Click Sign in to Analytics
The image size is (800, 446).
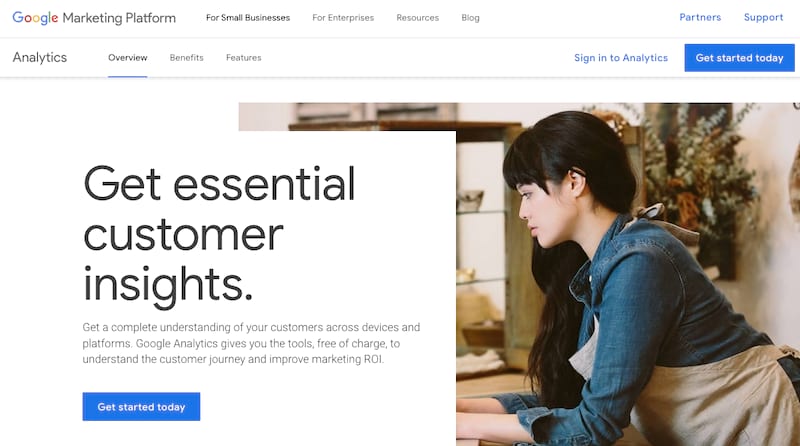[x=621, y=58]
